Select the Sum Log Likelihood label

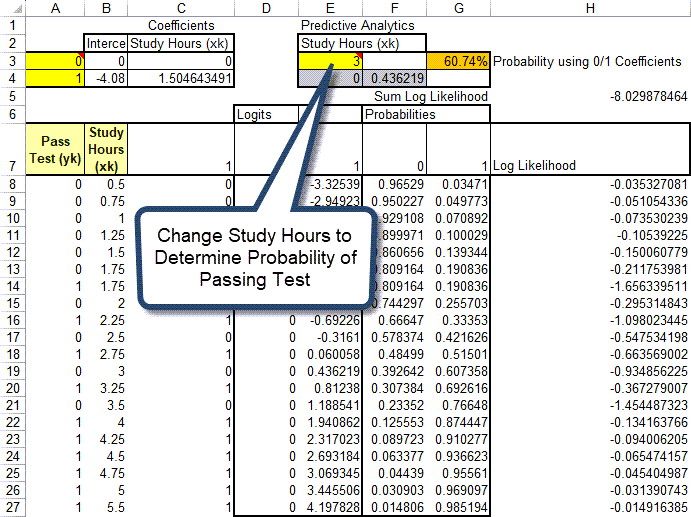[x=431, y=96]
